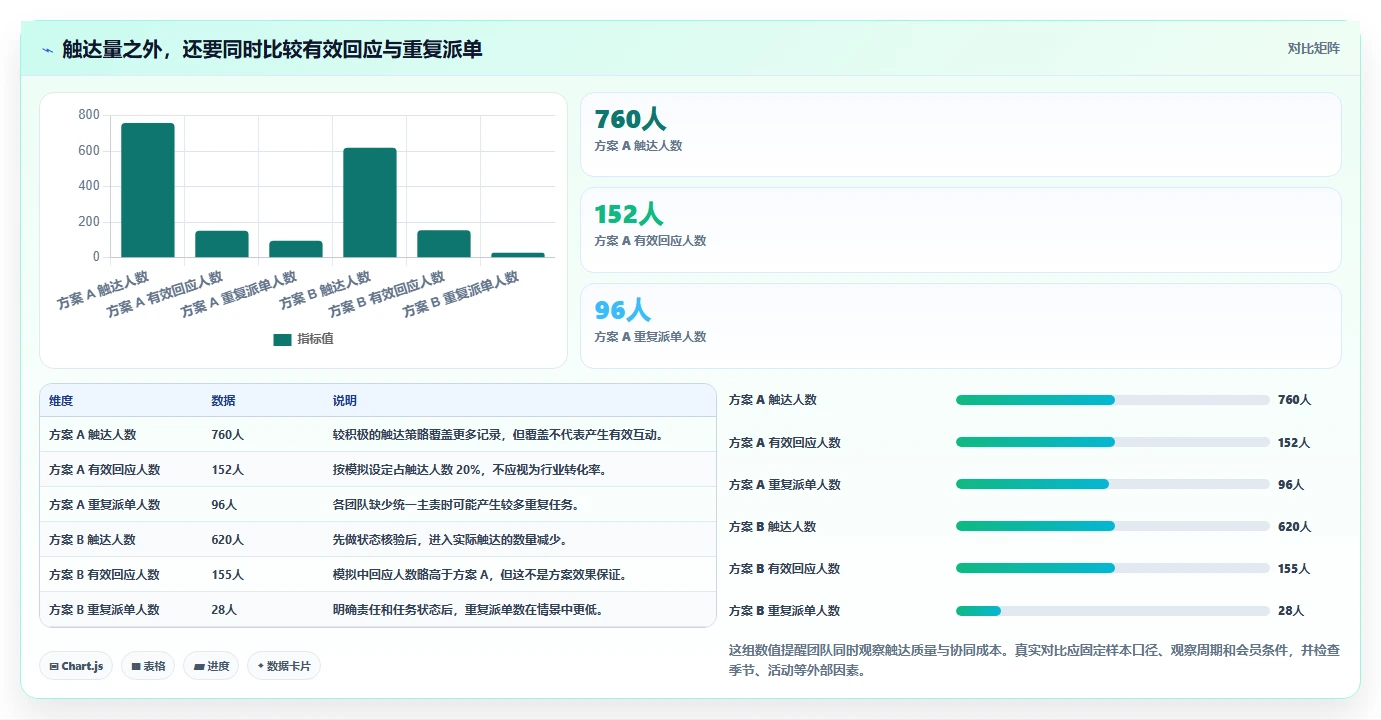
Task: Click the note starting 各团队缺少统一主责时
Action: [457, 505]
